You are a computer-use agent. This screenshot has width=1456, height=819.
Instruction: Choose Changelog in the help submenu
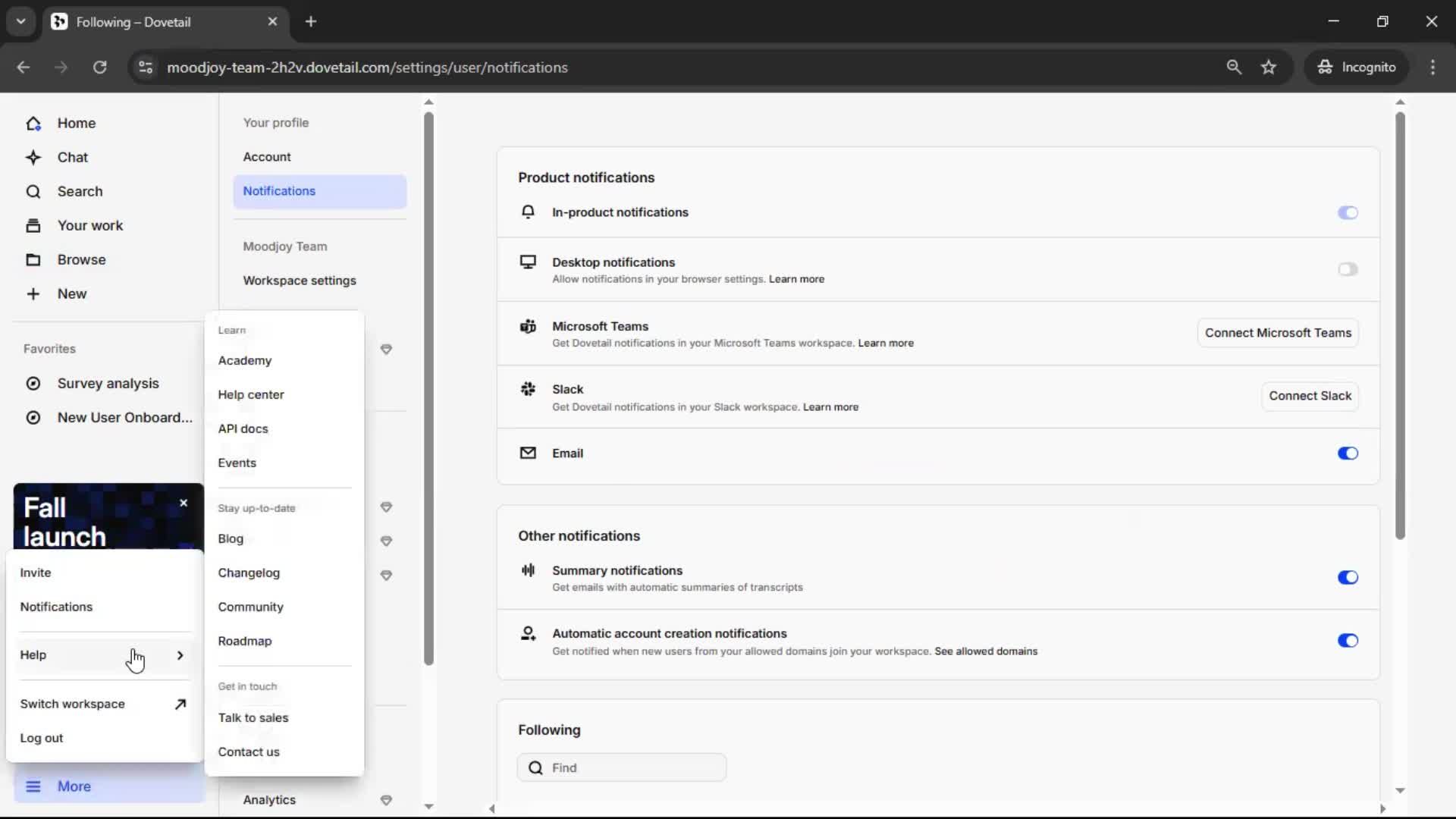point(249,573)
